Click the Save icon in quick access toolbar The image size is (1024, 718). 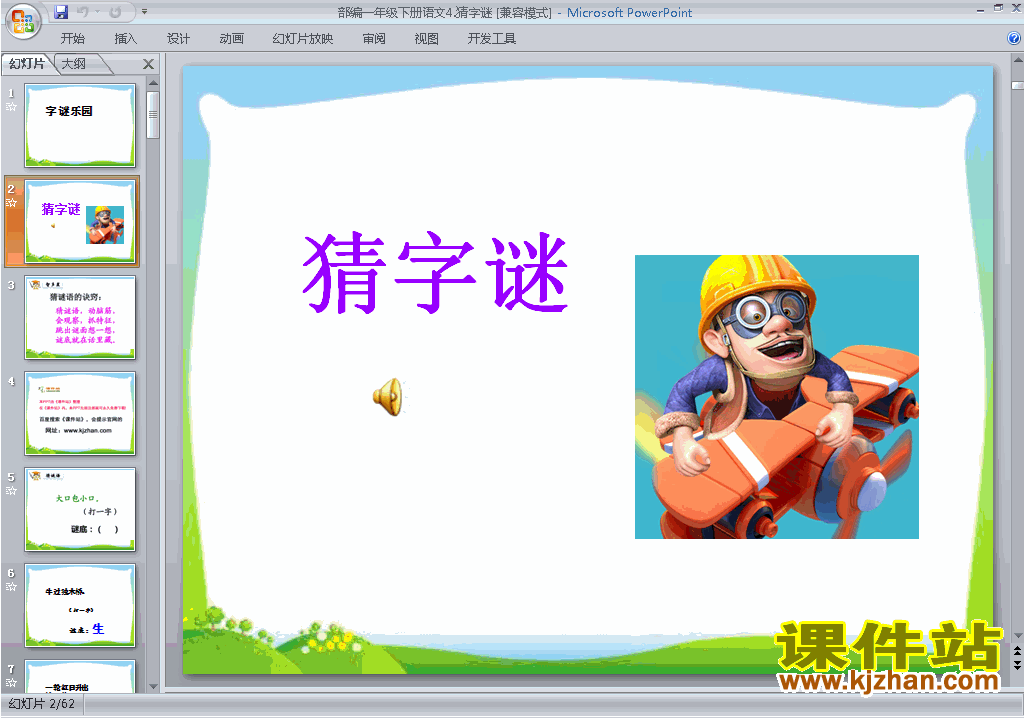point(61,12)
